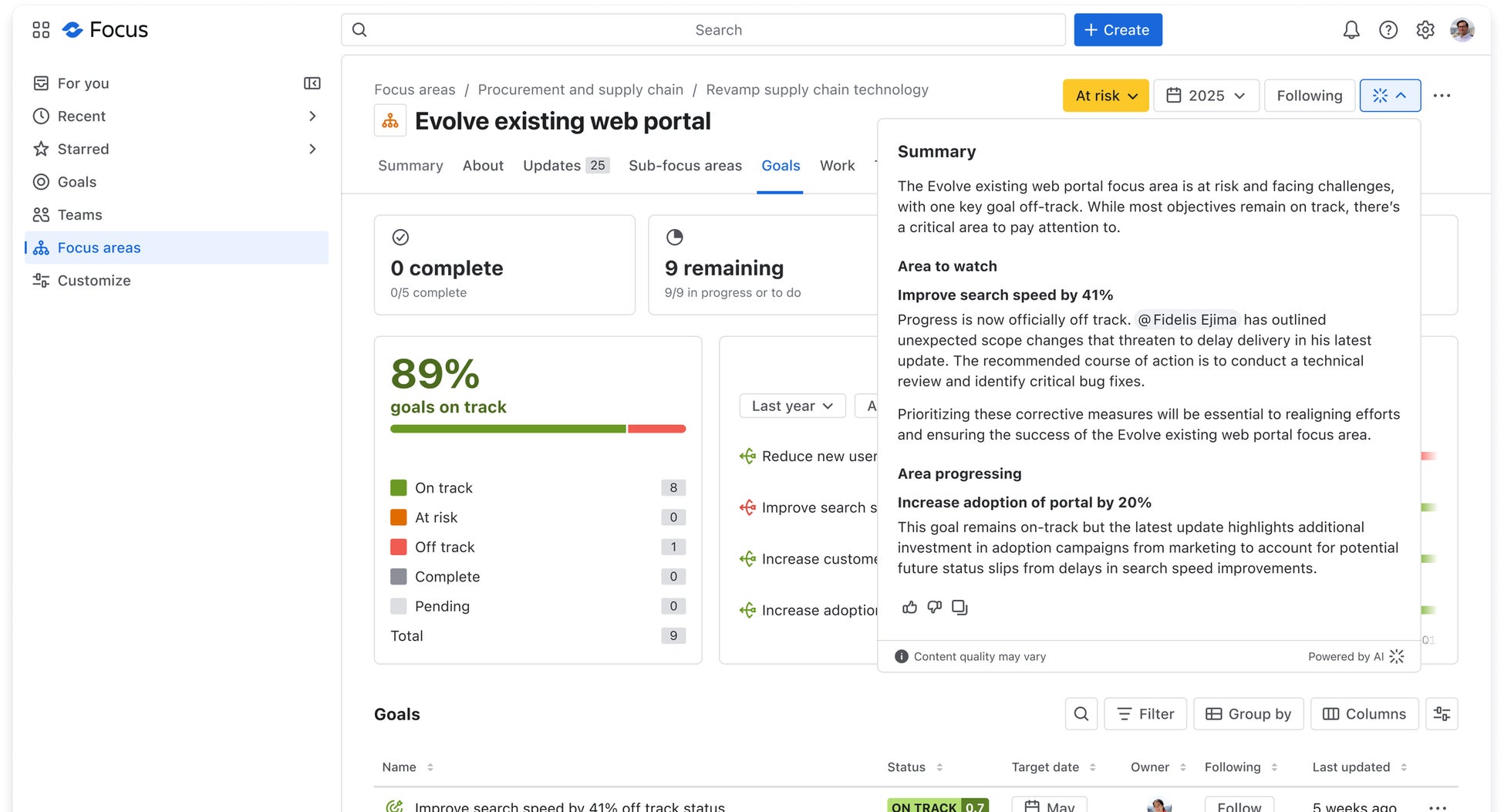This screenshot has height=812, width=1504.
Task: Open the help question mark icon
Action: coord(1388,30)
